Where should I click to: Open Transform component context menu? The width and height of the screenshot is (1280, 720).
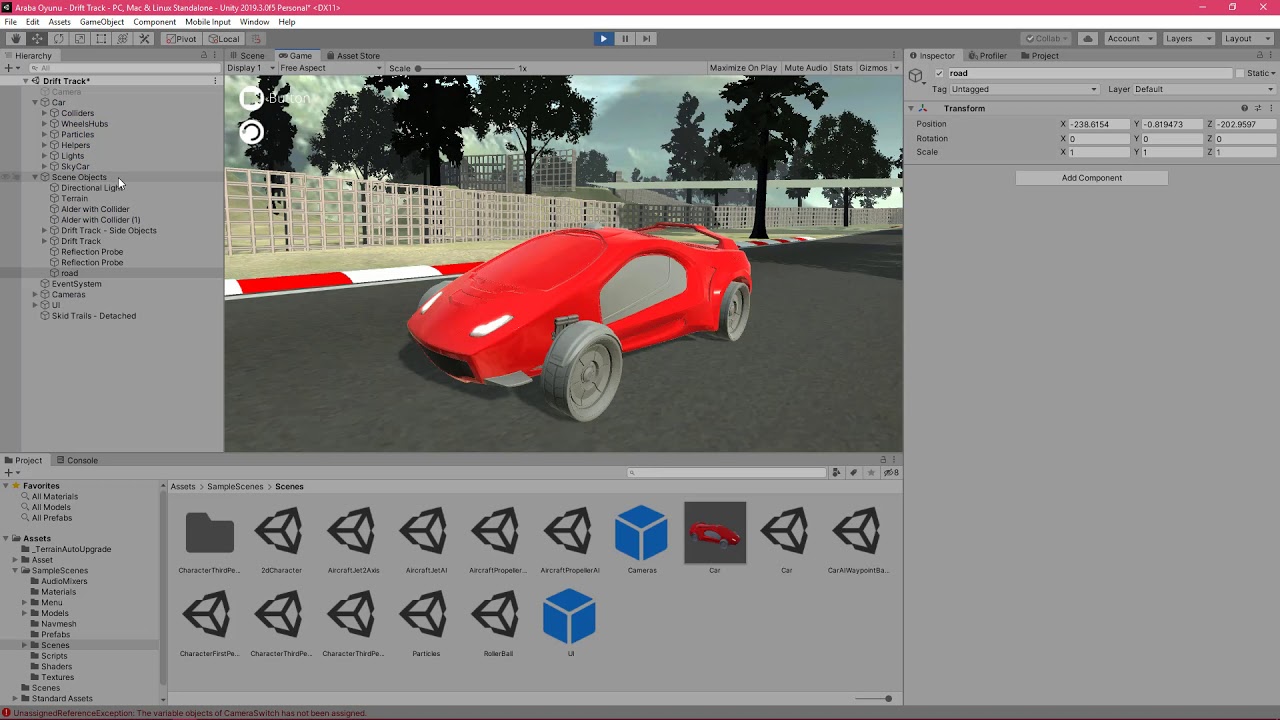[x=1271, y=108]
